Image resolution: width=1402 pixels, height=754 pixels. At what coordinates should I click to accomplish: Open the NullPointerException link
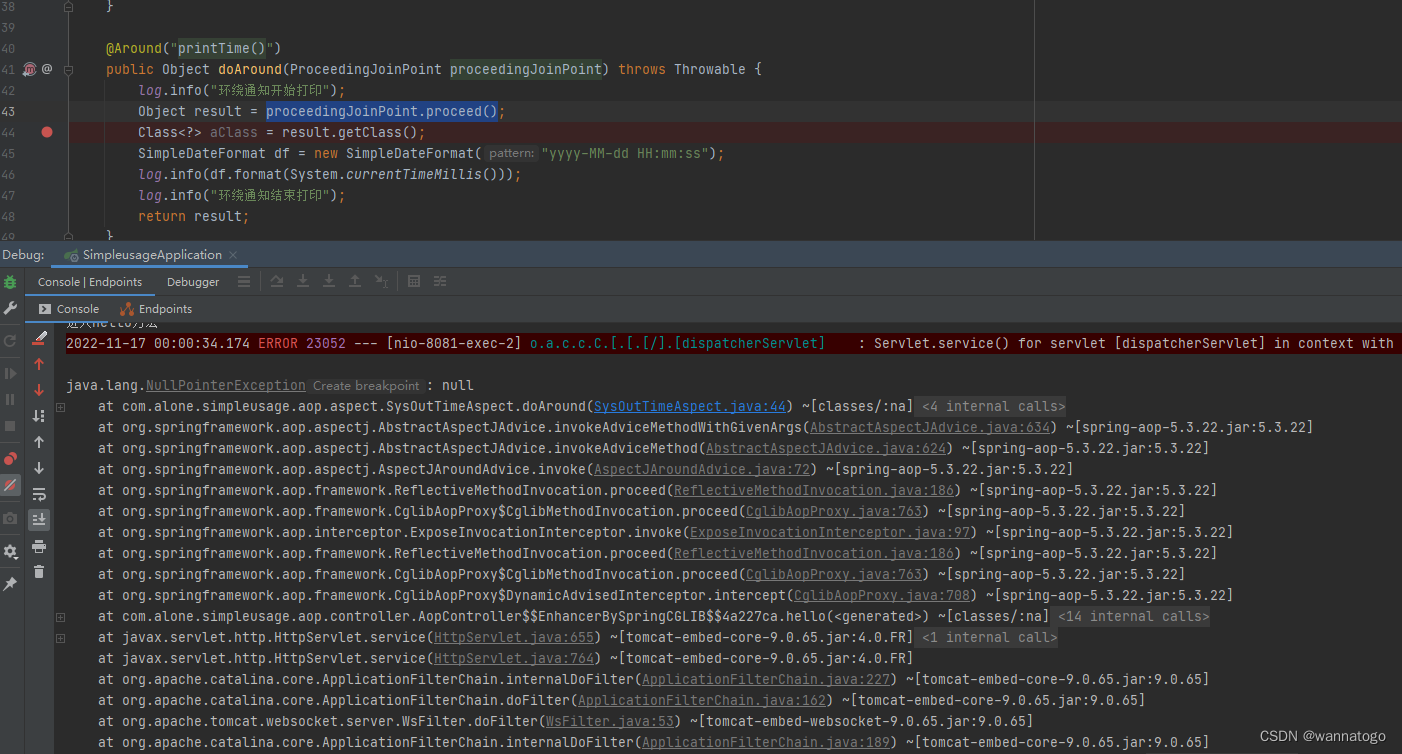(x=226, y=385)
